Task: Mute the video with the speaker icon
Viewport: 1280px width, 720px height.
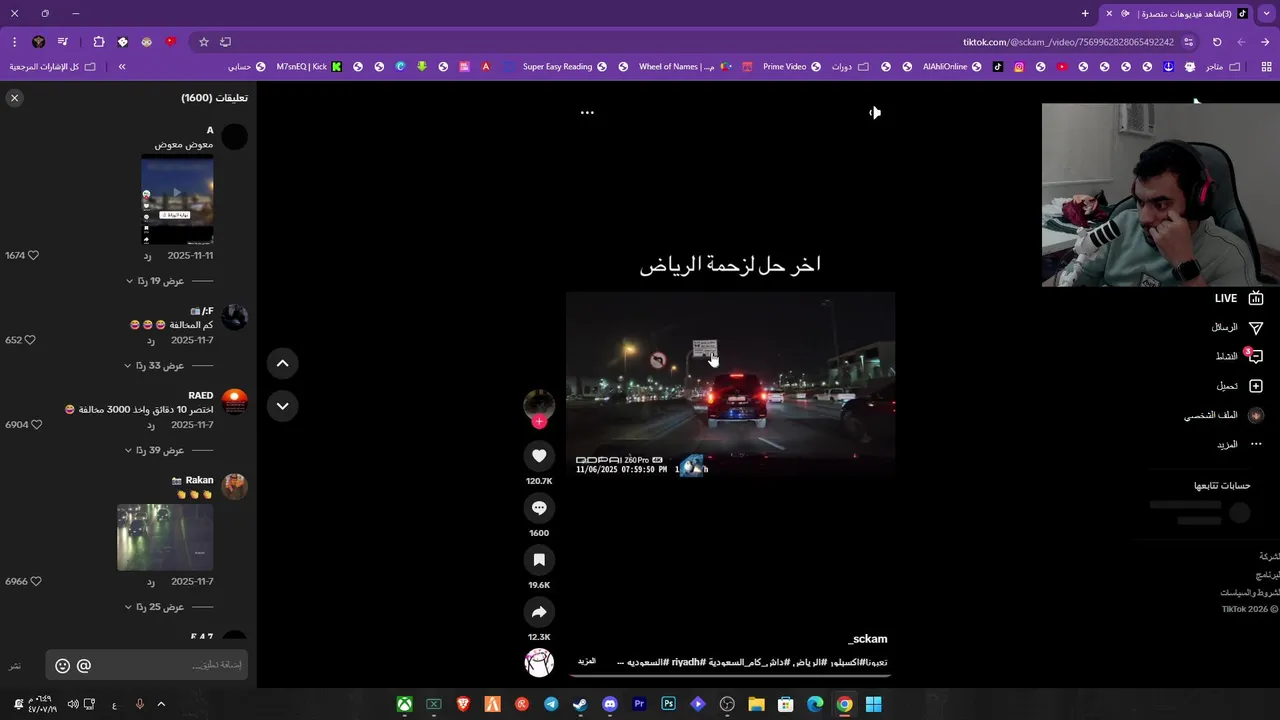Action: coord(875,112)
